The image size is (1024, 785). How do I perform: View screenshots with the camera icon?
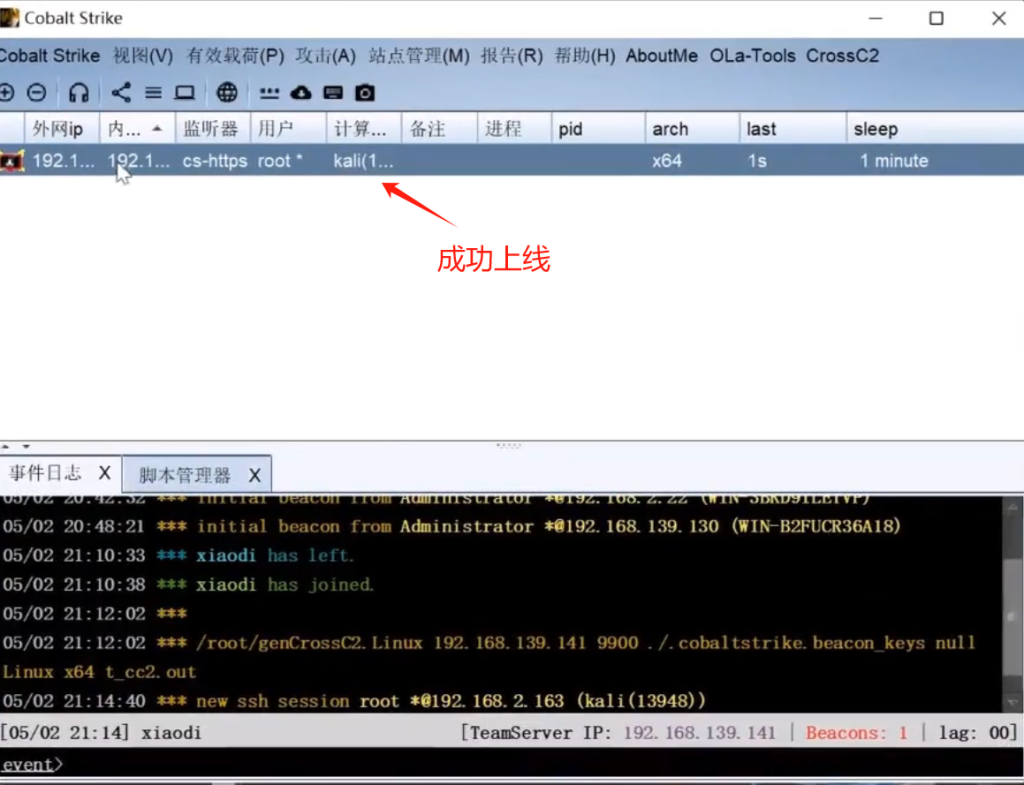[x=365, y=93]
